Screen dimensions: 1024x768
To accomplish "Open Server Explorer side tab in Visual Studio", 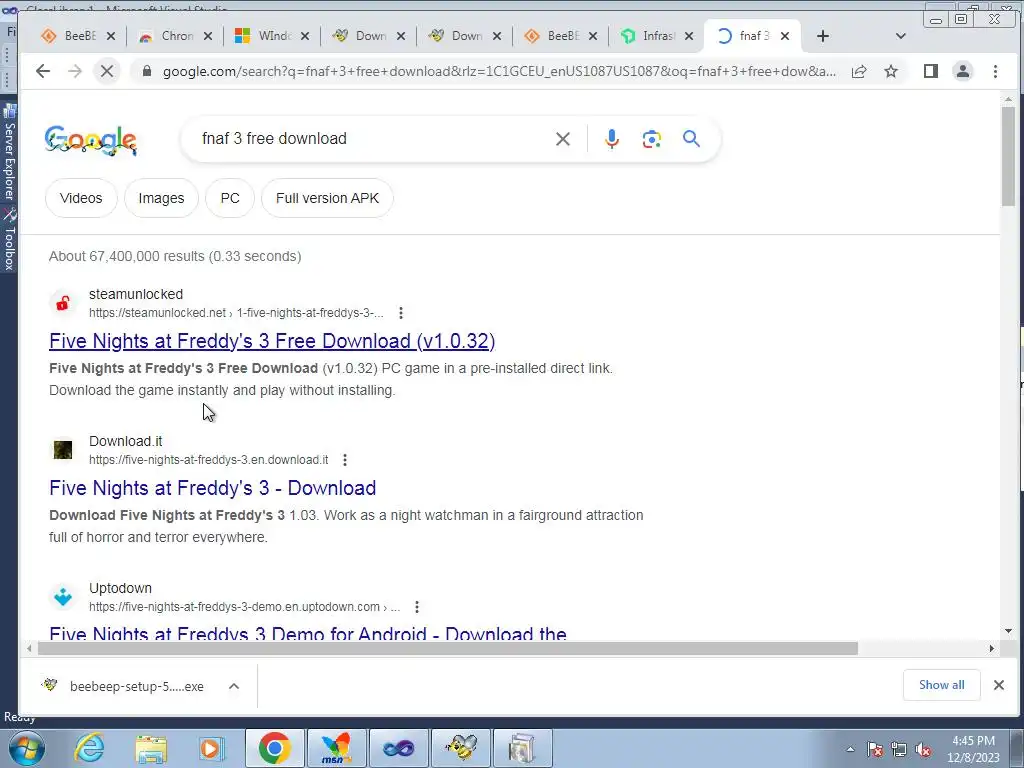I will coord(9,154).
